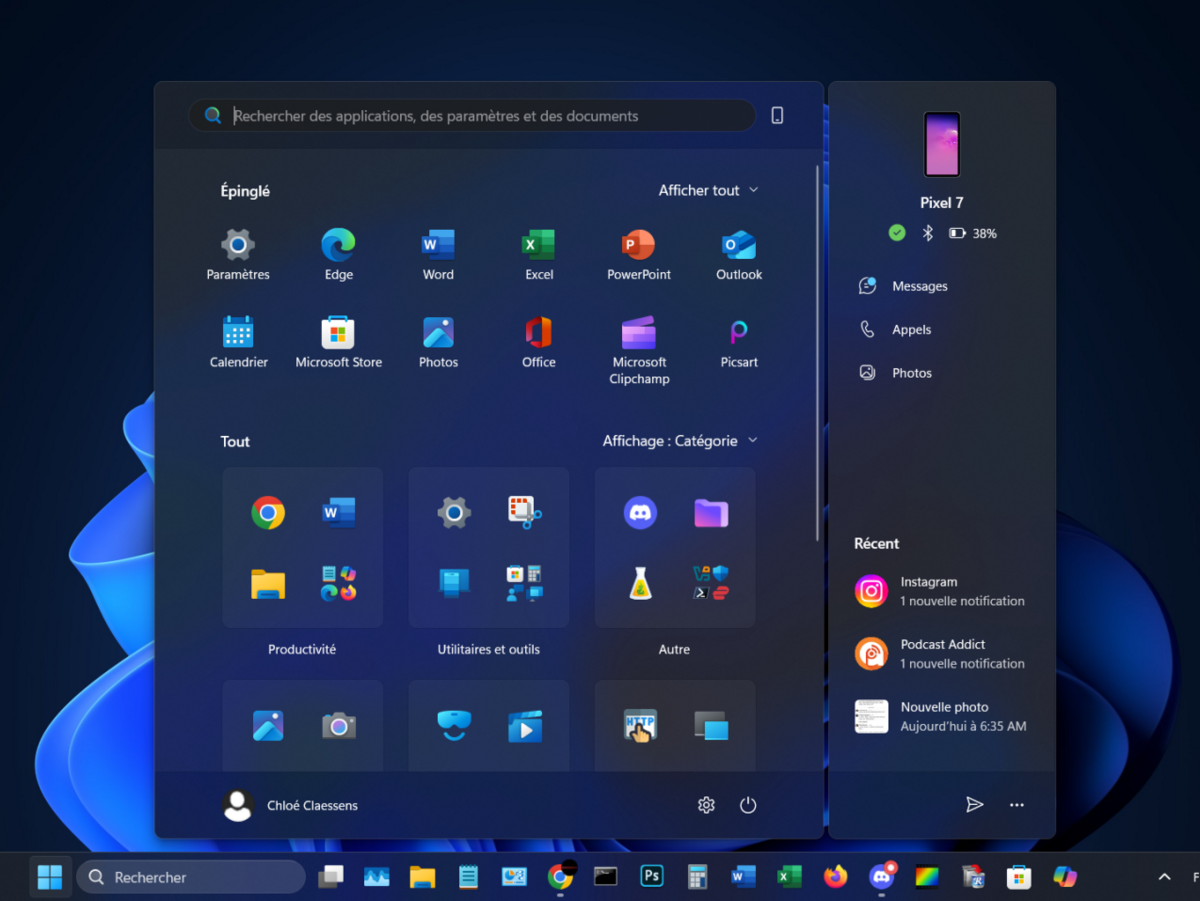Launch PowerPoint from pinned apps
Image resolution: width=1200 pixels, height=901 pixels.
point(639,255)
